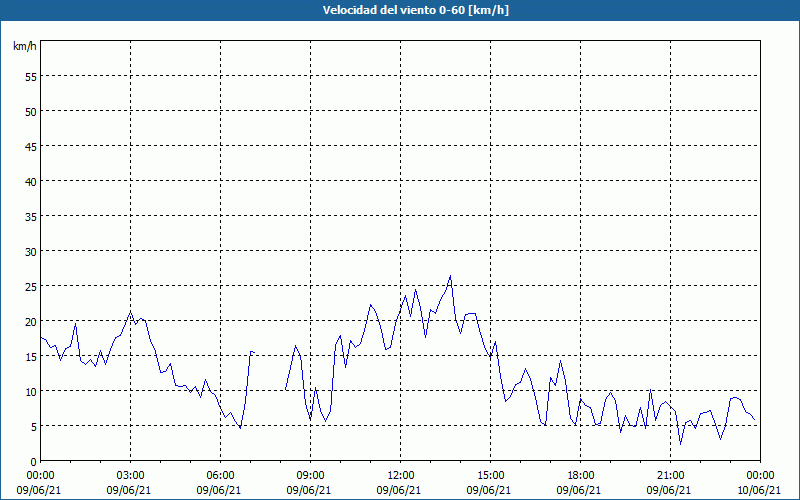Click the 09/06/21 date under 12:00
Screen dimensions: 800x500
pyautogui.click(x=399, y=490)
